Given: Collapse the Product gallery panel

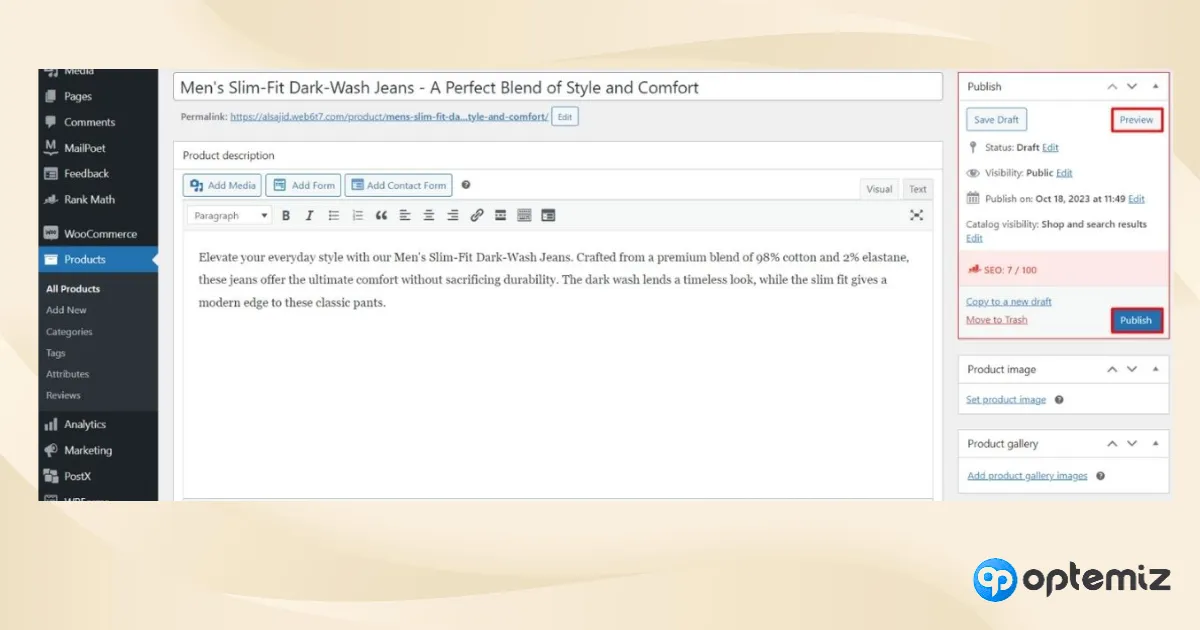Looking at the screenshot, I should (1156, 443).
